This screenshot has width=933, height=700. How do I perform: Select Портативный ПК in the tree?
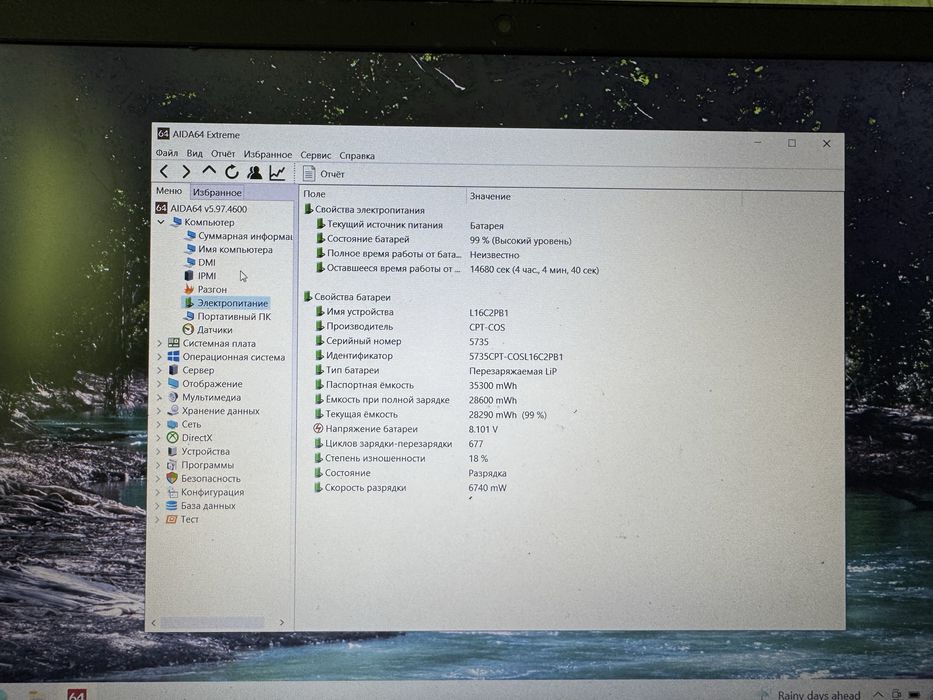pyautogui.click(x=227, y=316)
